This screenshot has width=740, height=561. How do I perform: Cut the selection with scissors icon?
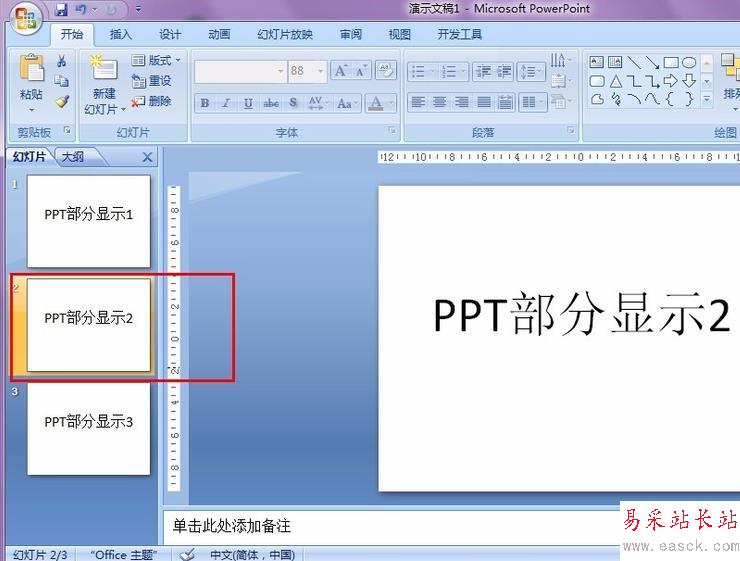[x=61, y=61]
